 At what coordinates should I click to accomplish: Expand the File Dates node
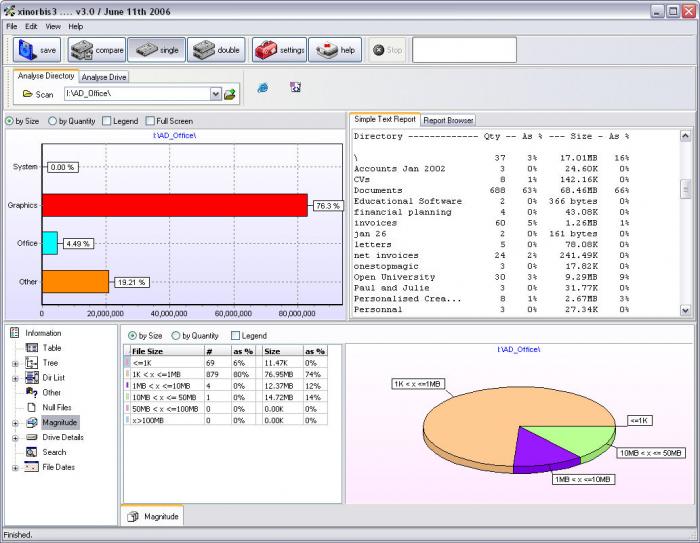pos(15,468)
